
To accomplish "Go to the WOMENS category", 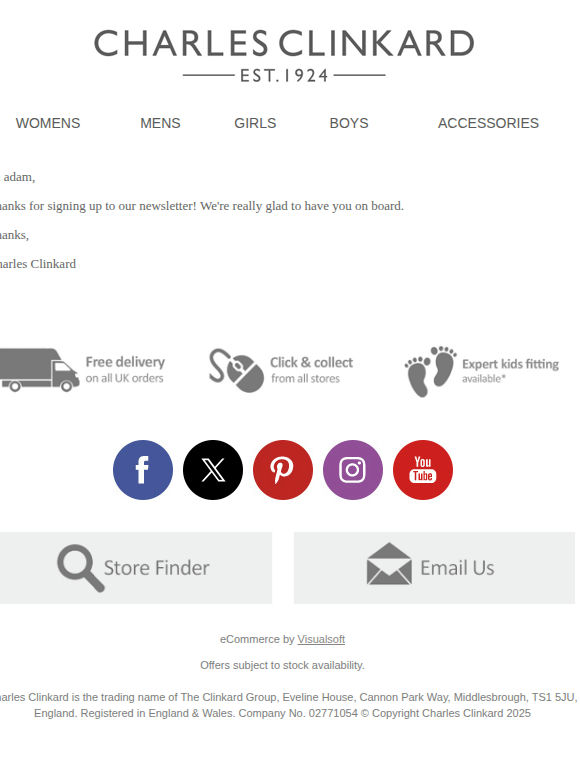I will tap(48, 123).
